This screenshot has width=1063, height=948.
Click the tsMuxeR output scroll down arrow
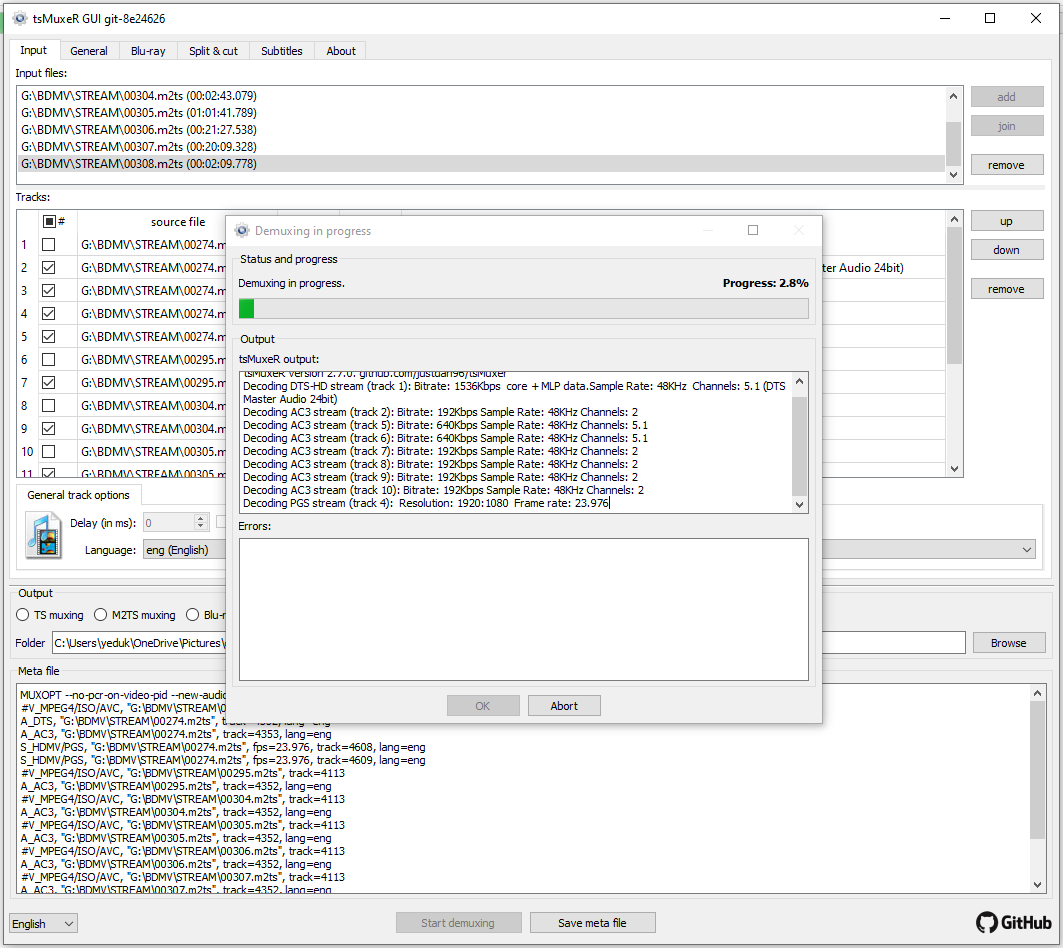[x=799, y=505]
